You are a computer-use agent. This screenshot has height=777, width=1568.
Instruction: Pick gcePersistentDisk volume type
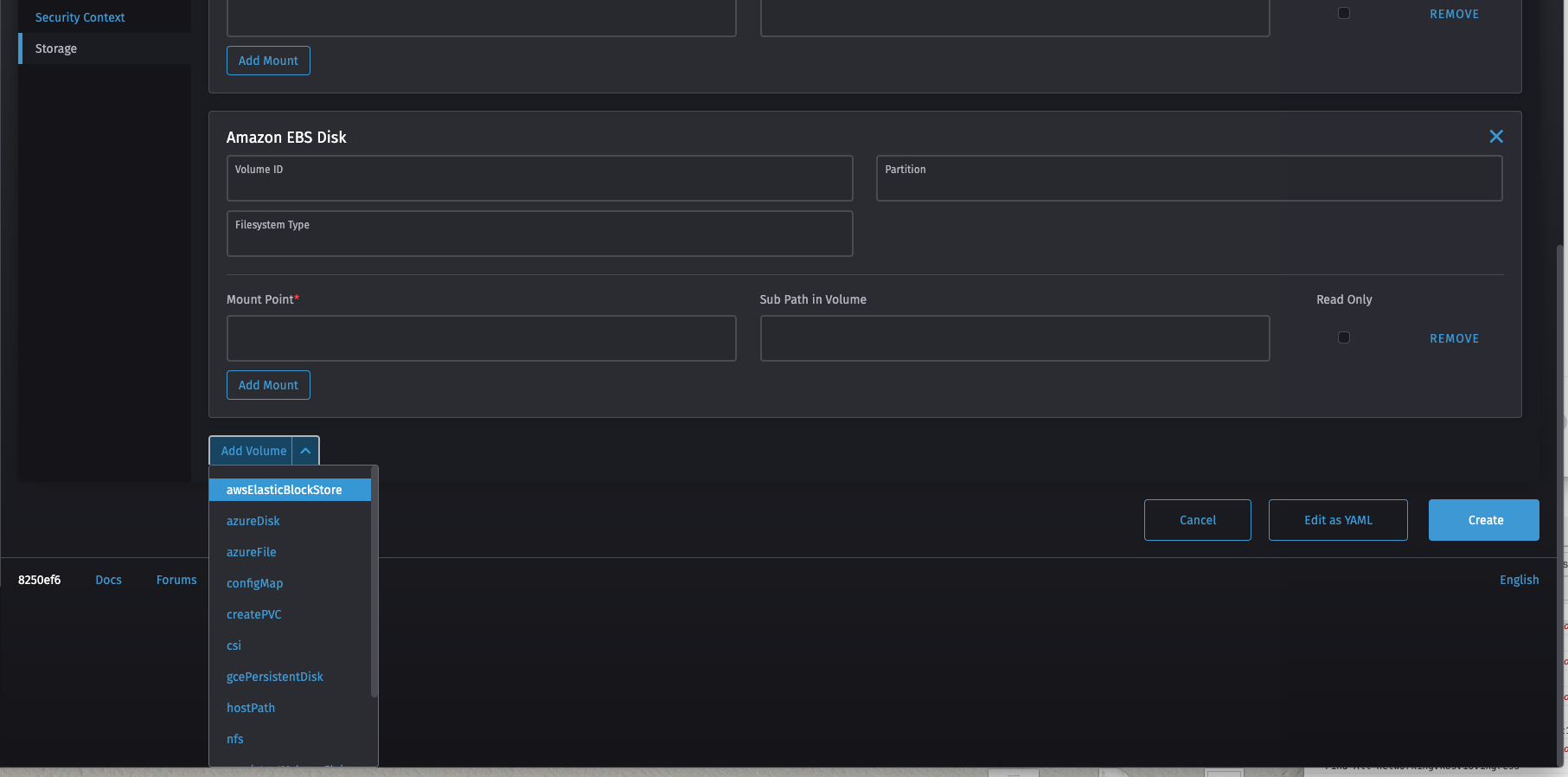click(x=290, y=677)
